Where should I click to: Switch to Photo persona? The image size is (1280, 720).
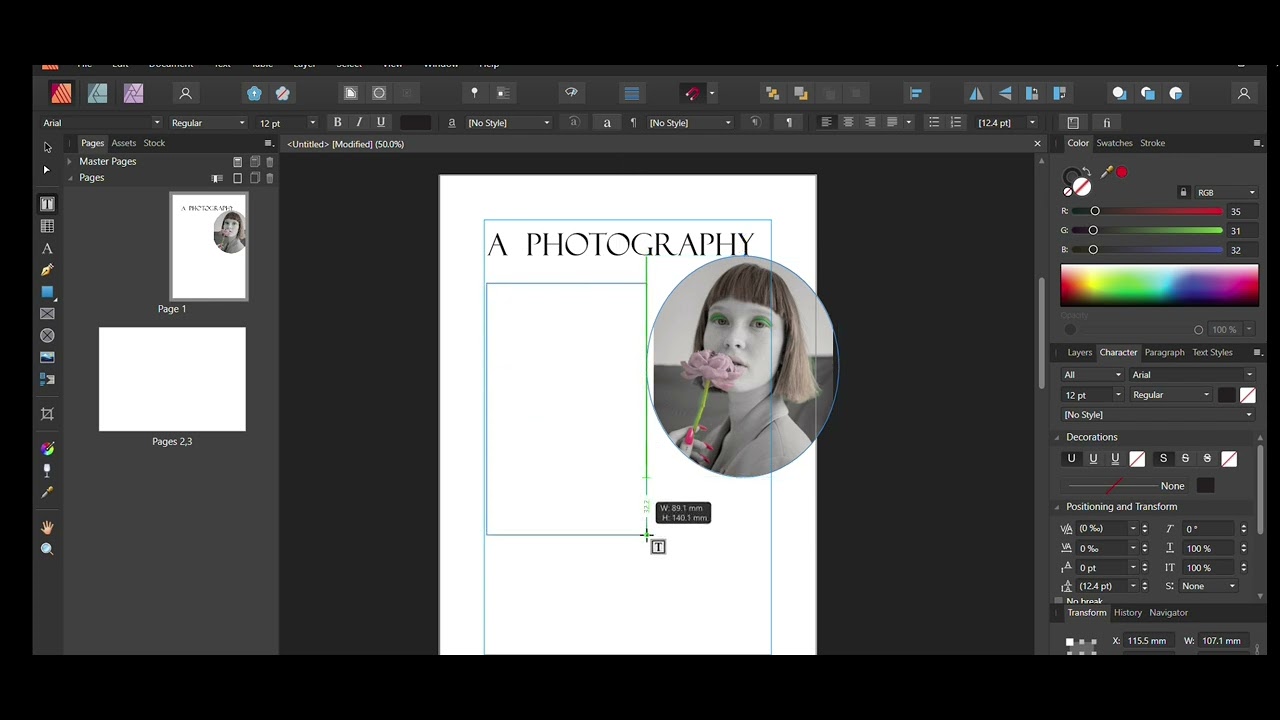pyautogui.click(x=134, y=93)
